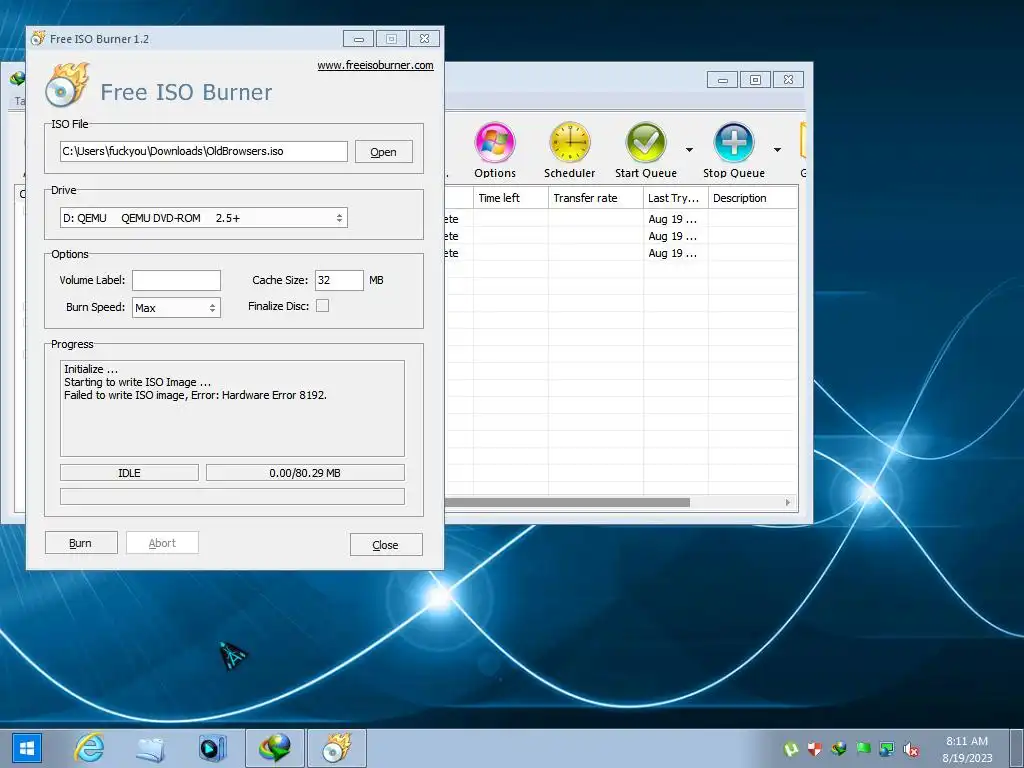This screenshot has height=768, width=1024.
Task: Select the second Aug 19 download row
Action: 621,236
